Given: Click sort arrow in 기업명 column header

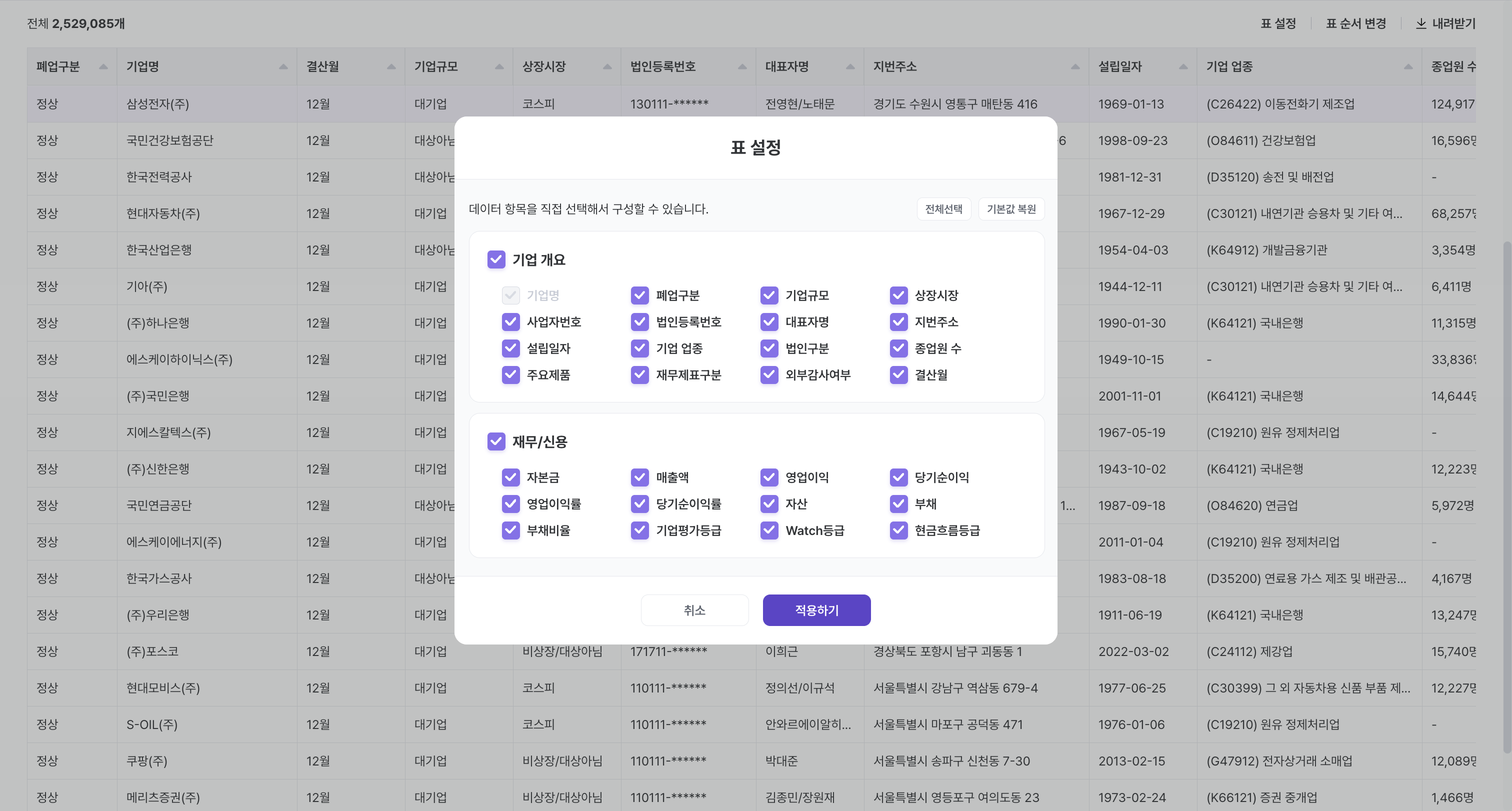Looking at the screenshot, I should tap(283, 66).
